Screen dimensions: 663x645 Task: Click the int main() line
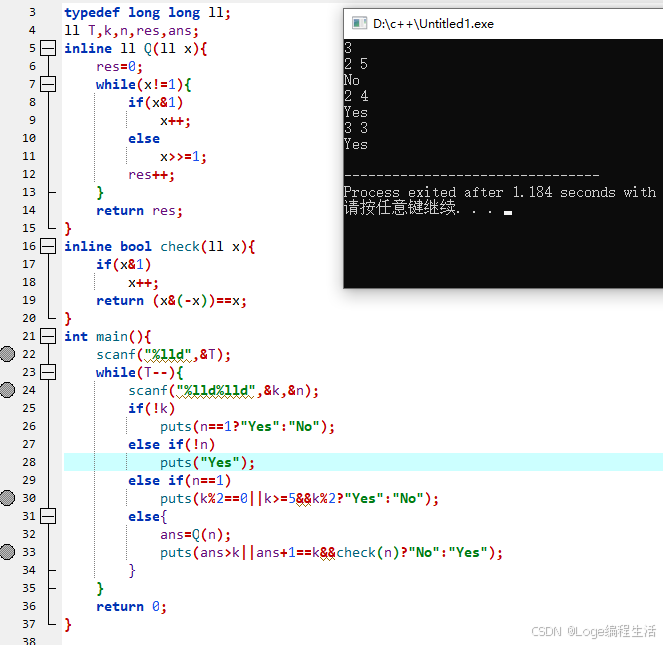click(x=108, y=337)
